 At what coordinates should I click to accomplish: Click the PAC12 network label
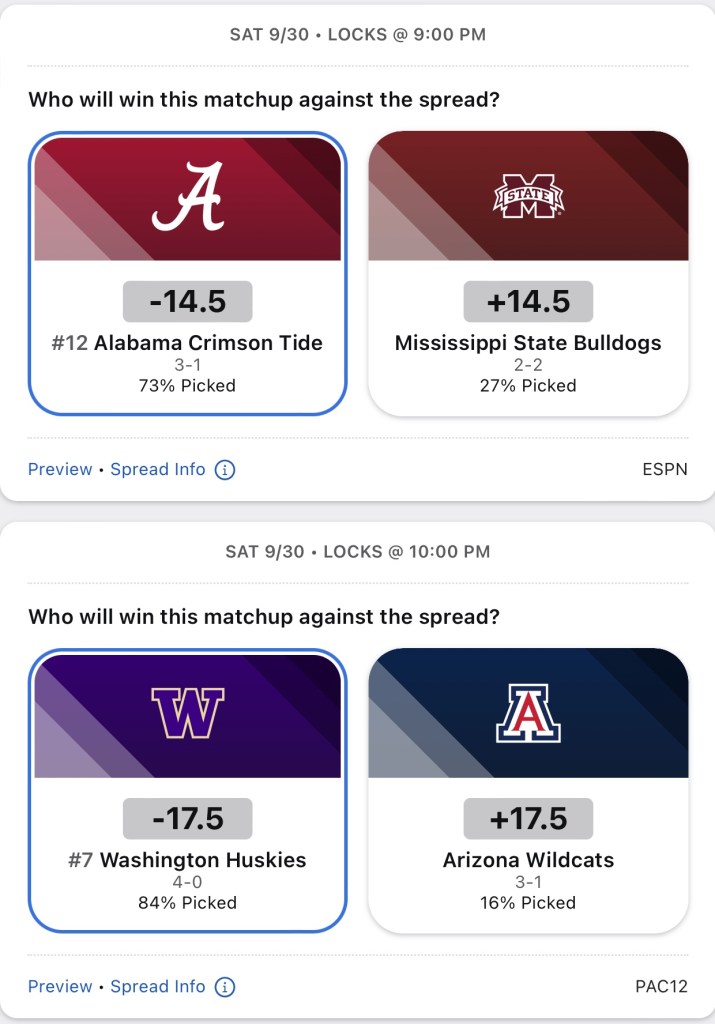[661, 987]
